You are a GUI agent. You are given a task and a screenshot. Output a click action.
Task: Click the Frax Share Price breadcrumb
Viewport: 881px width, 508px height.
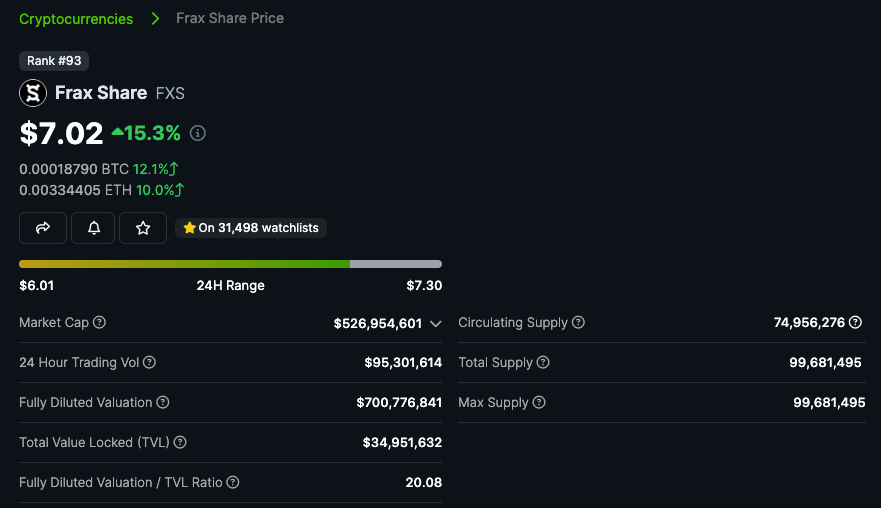coord(230,19)
